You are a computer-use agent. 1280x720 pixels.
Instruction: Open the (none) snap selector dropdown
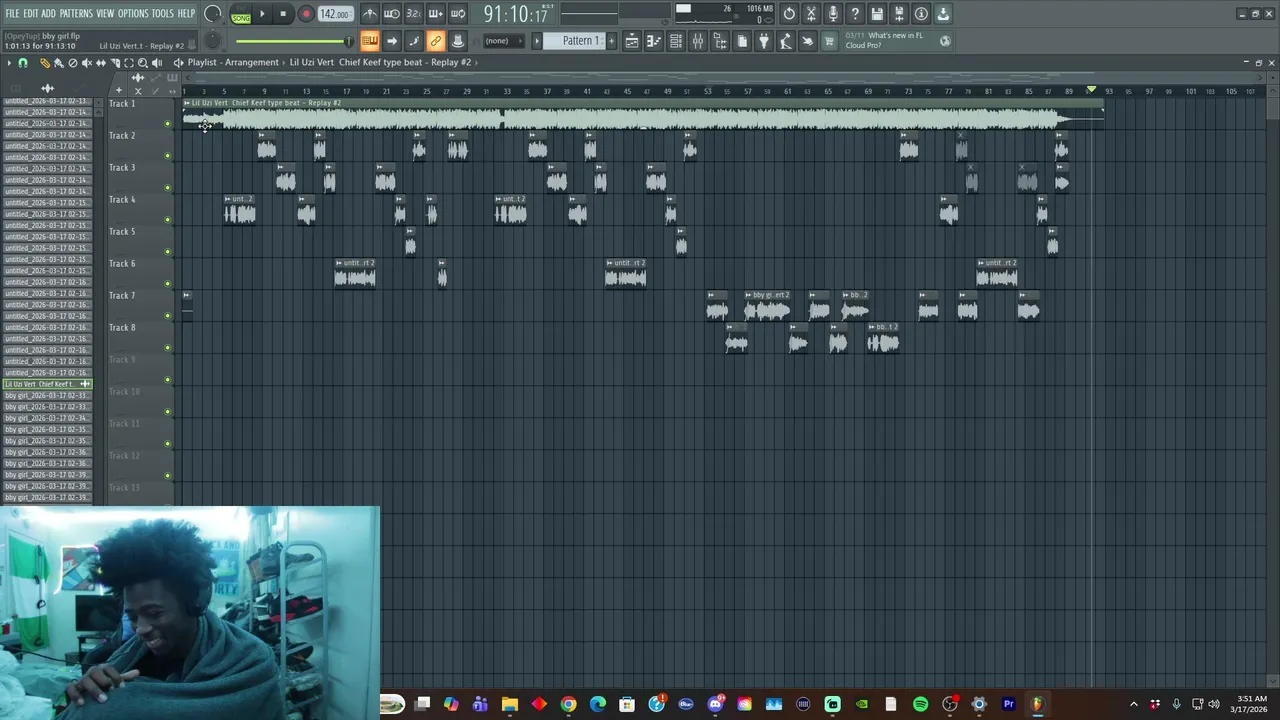point(502,41)
